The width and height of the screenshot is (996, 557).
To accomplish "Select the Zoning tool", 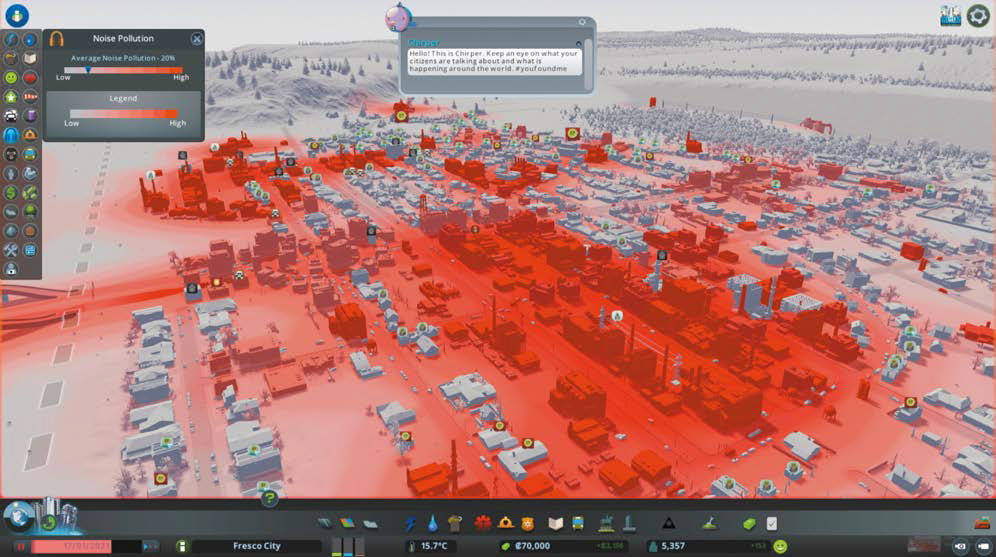I will 347,524.
